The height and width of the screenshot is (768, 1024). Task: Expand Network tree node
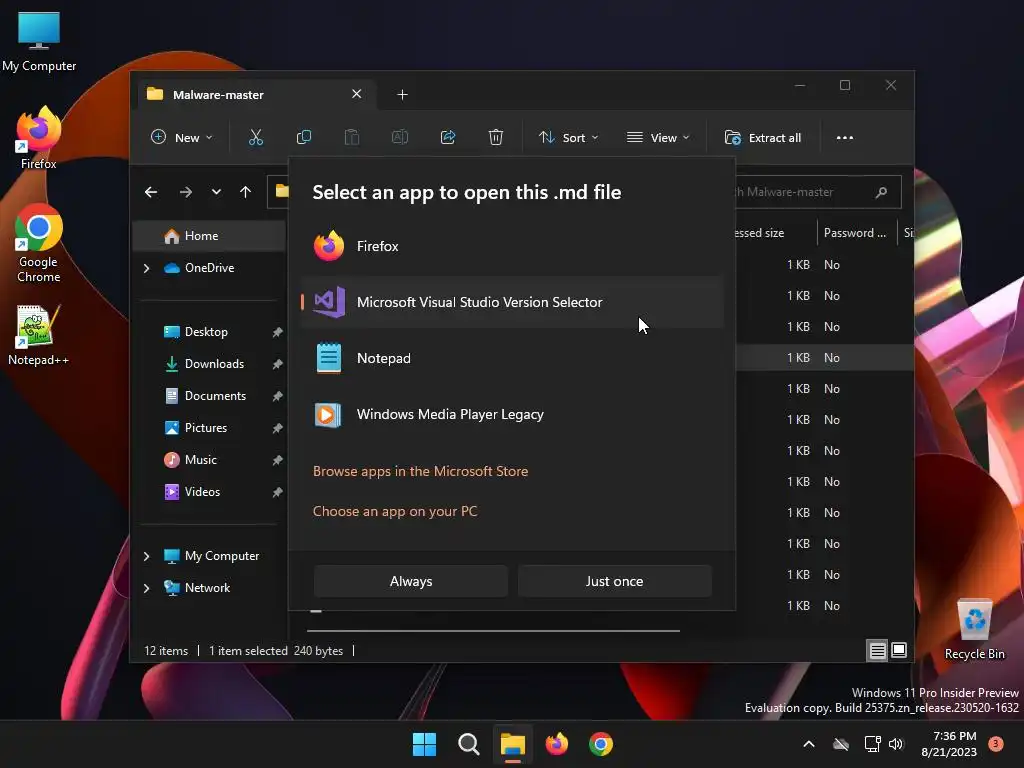tap(146, 588)
